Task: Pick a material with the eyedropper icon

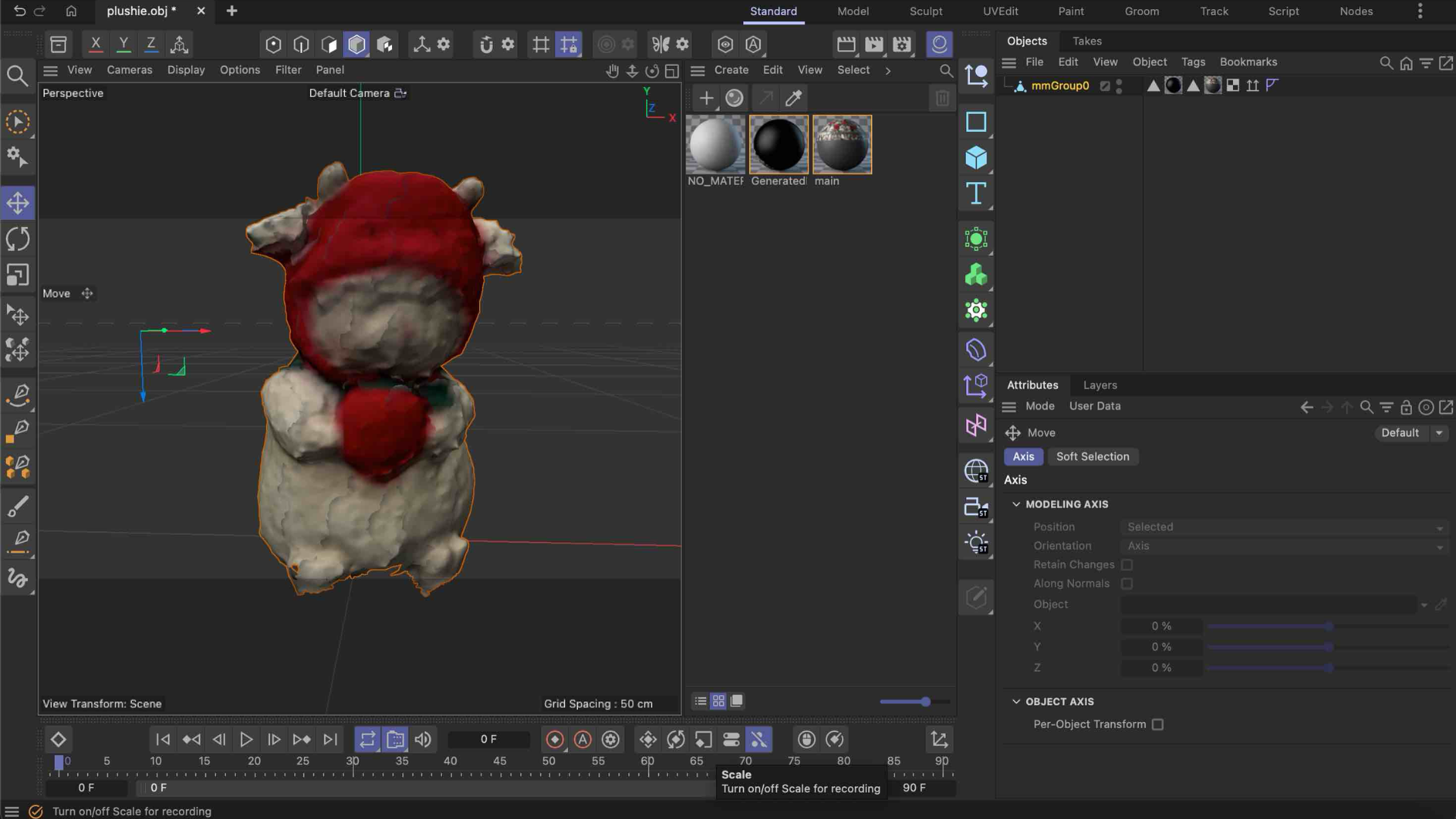Action: click(x=793, y=98)
